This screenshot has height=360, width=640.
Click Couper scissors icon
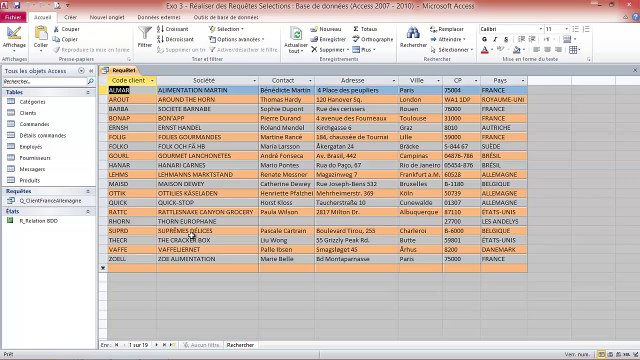pyautogui.click(x=56, y=29)
